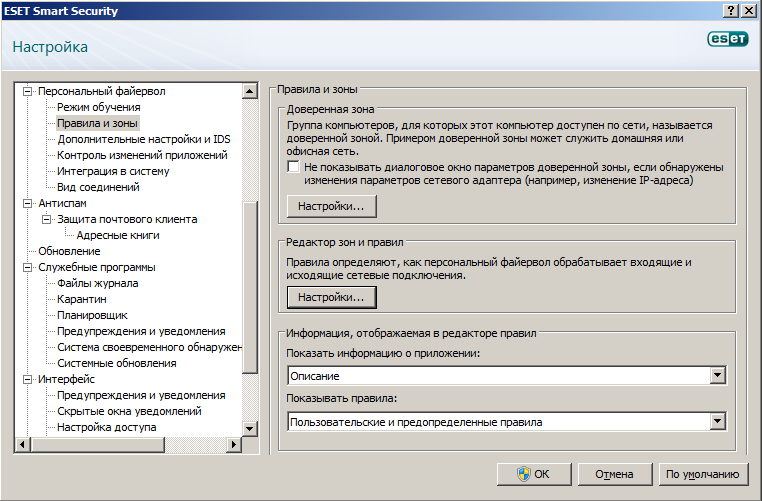This screenshot has width=762, height=501.
Task: Click tree horizontal scrollbar right arrow
Action: [x=234, y=444]
